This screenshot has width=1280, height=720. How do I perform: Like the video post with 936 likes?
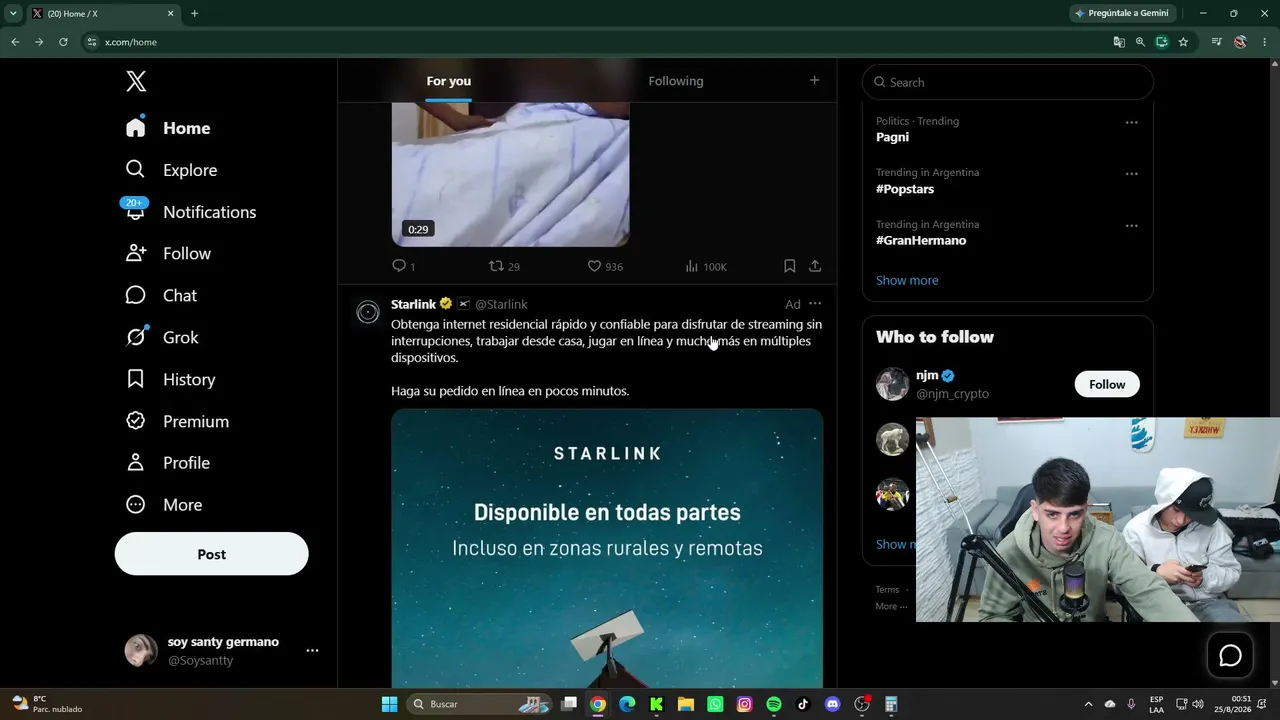[x=604, y=266]
